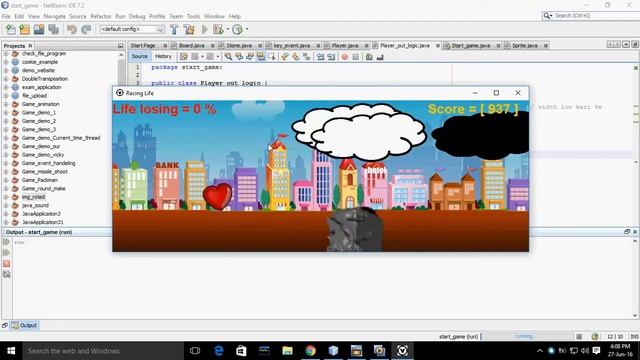The width and height of the screenshot is (640, 360).
Task: Click the Save All toolbar icon
Action: [x=53, y=29]
